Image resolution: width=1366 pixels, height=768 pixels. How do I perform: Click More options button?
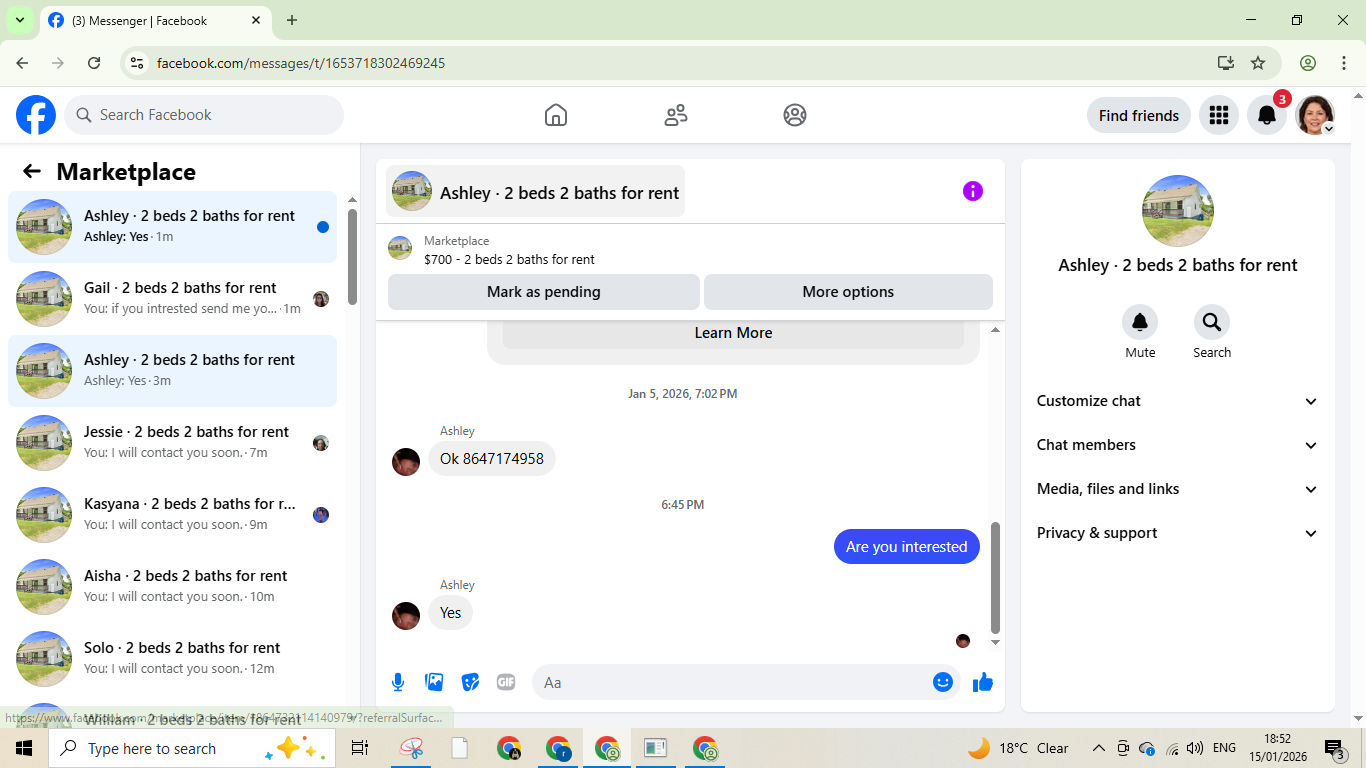848,292
